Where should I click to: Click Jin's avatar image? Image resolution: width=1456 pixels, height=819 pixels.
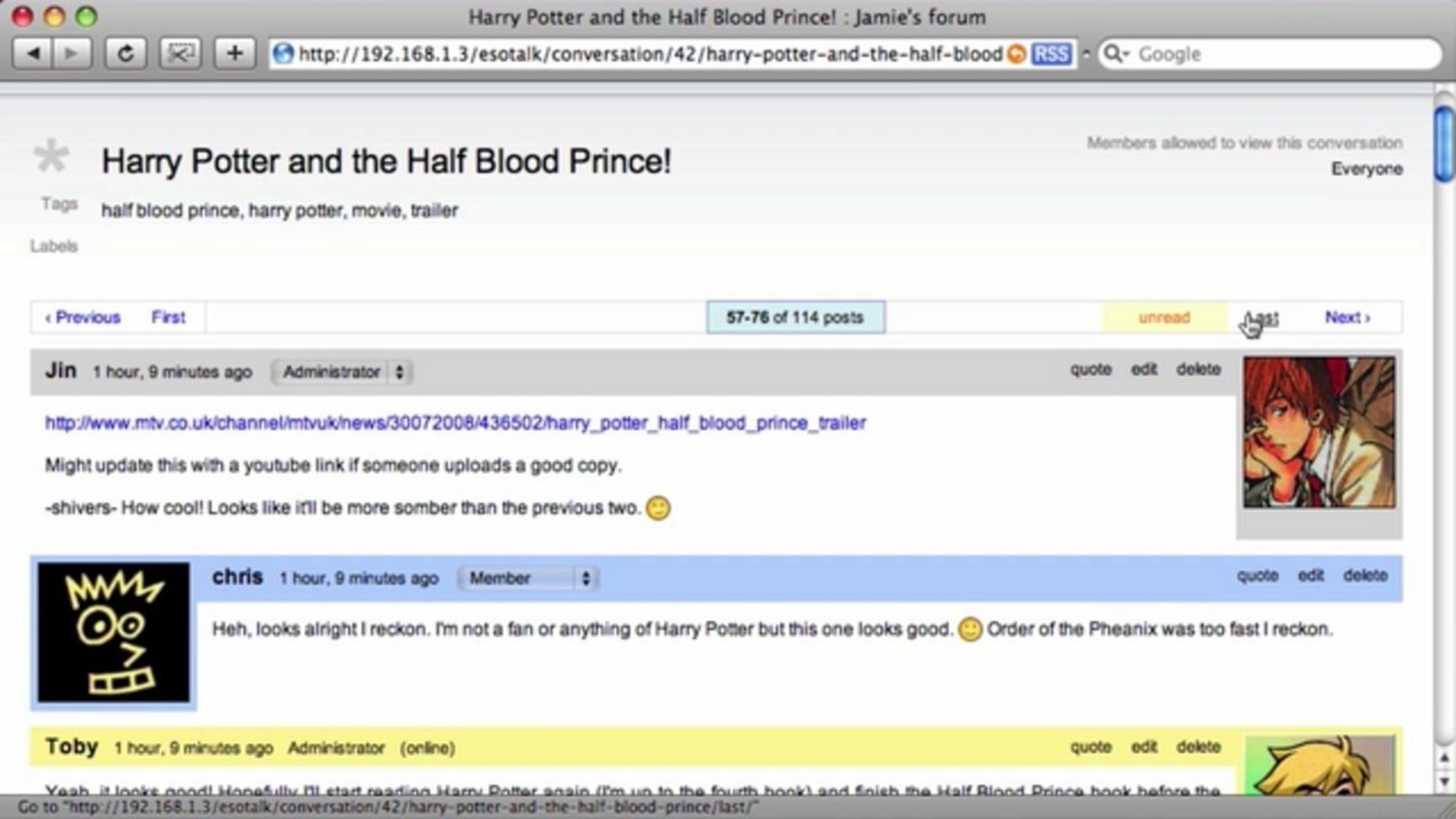coord(1319,433)
